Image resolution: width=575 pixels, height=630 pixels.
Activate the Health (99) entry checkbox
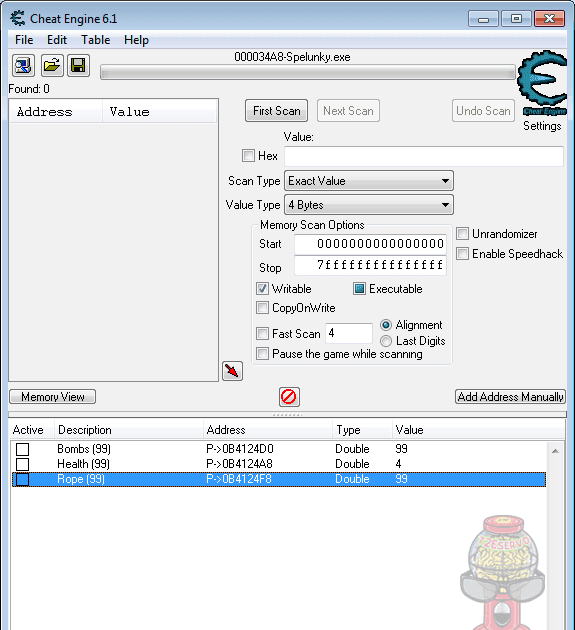click(23, 464)
